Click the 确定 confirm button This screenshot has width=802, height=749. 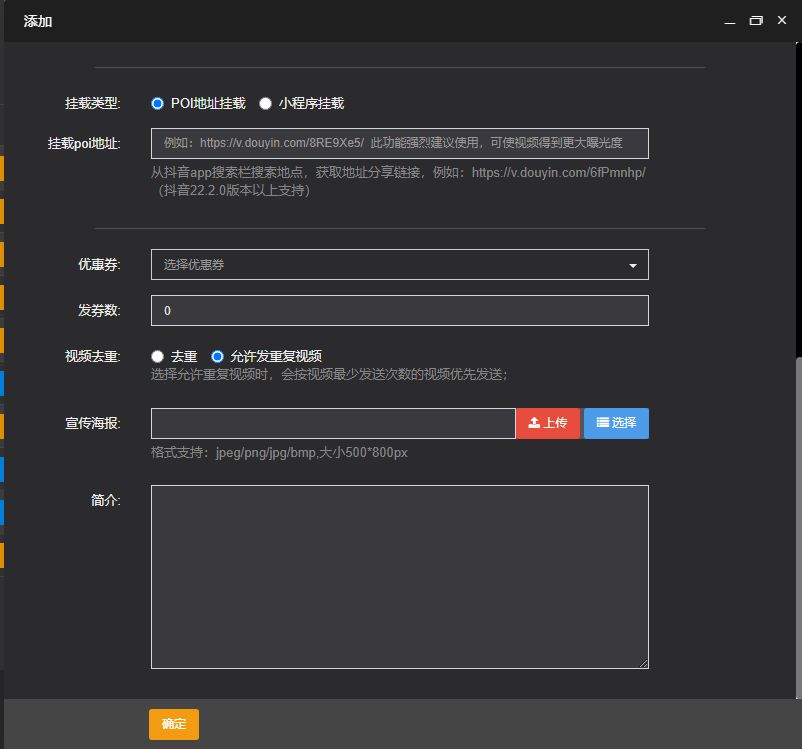[173, 724]
